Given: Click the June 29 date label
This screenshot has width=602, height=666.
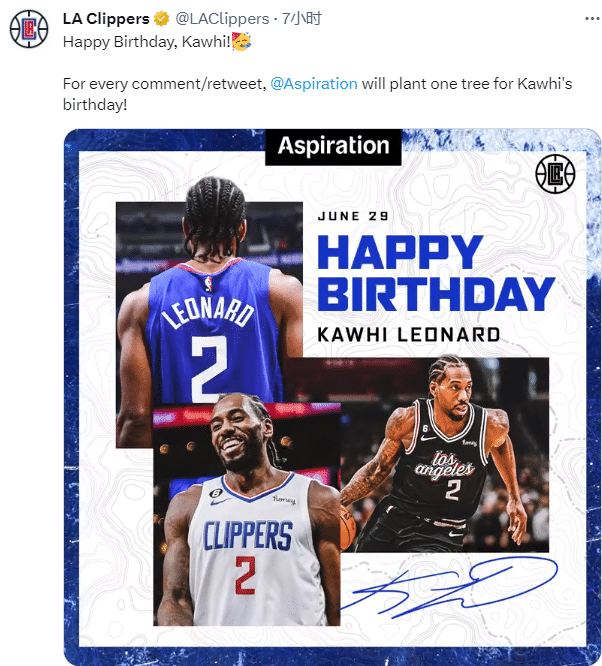Looking at the screenshot, I should pos(353,216).
